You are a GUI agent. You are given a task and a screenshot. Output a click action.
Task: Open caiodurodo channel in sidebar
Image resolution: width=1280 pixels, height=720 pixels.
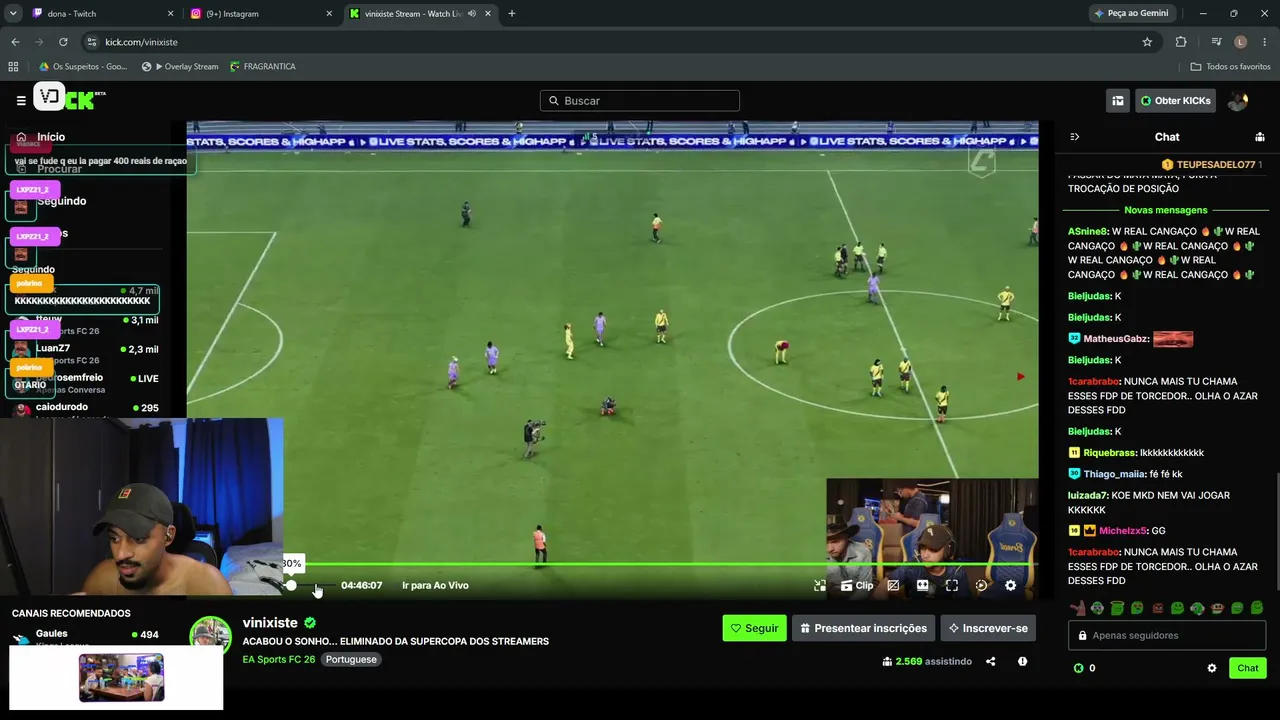click(85, 408)
